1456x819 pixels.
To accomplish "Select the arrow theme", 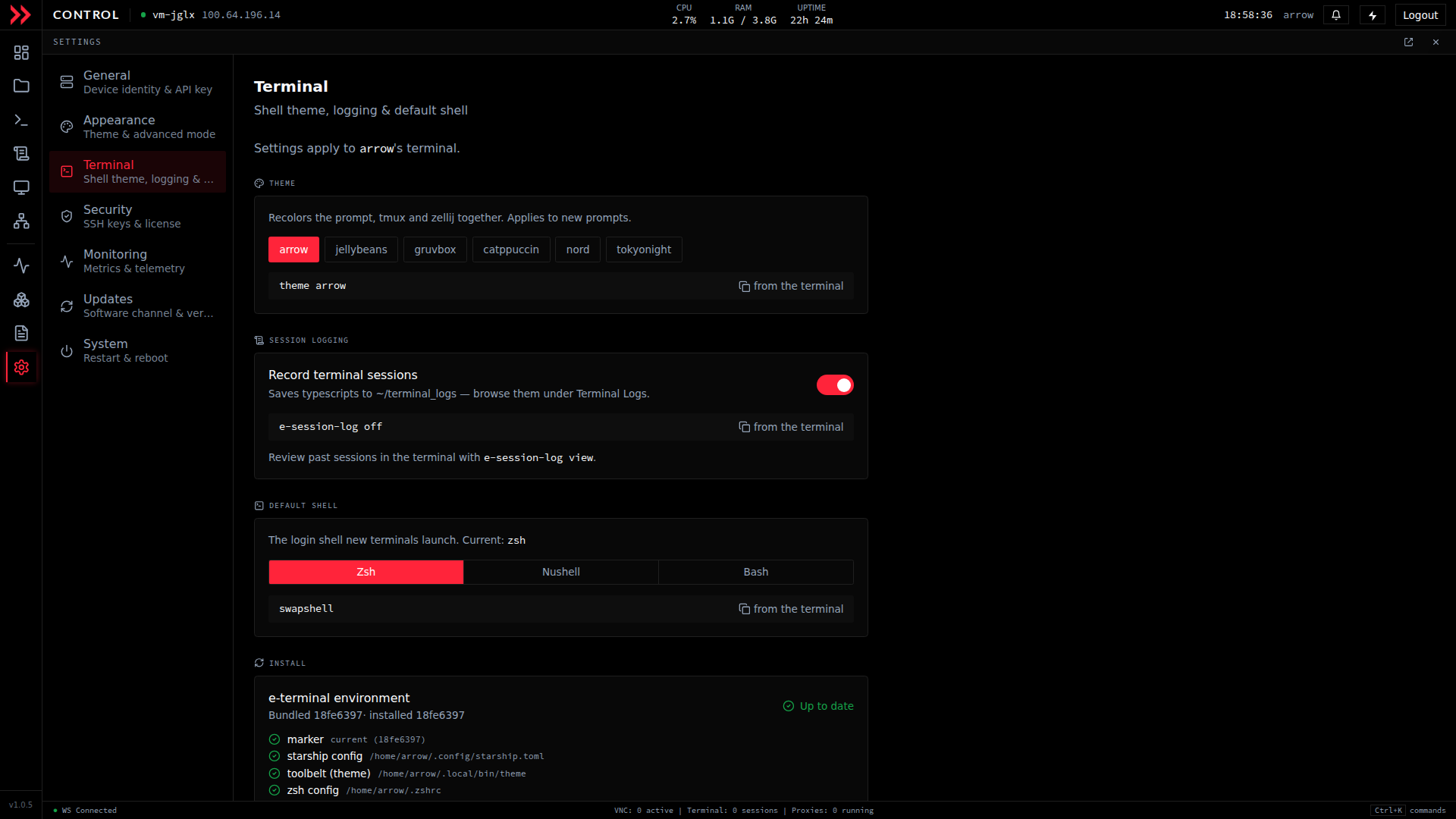I will pyautogui.click(x=293, y=249).
